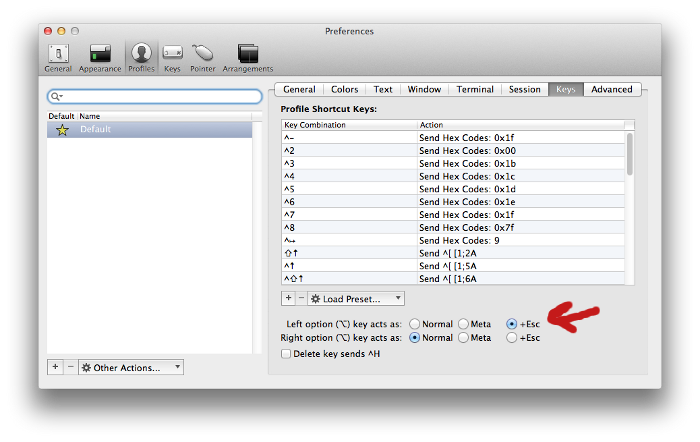700x442 pixels.
Task: Select the row Send ^[ [1;6A
Action: click(x=453, y=279)
